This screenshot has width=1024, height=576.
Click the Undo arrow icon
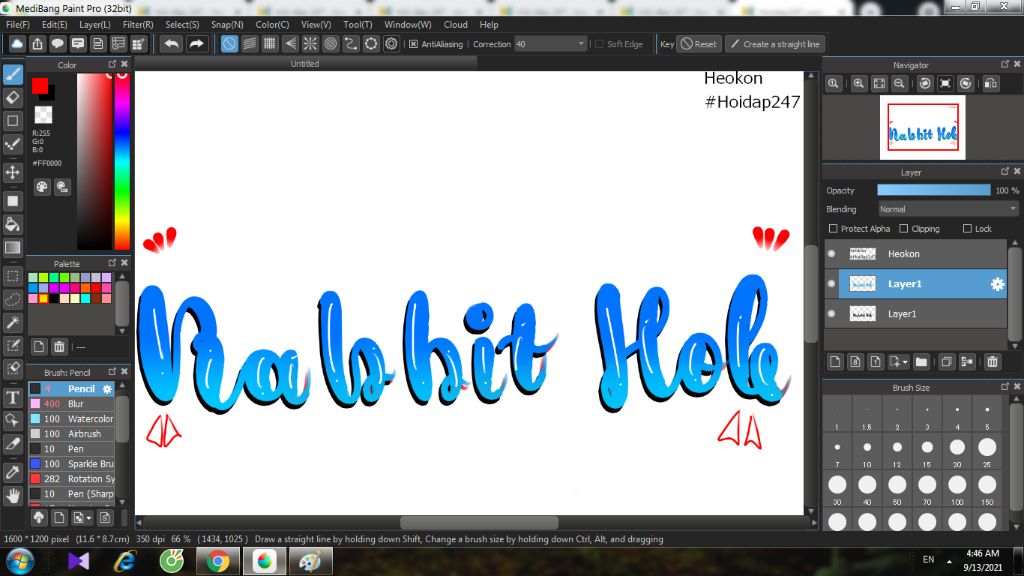point(172,44)
